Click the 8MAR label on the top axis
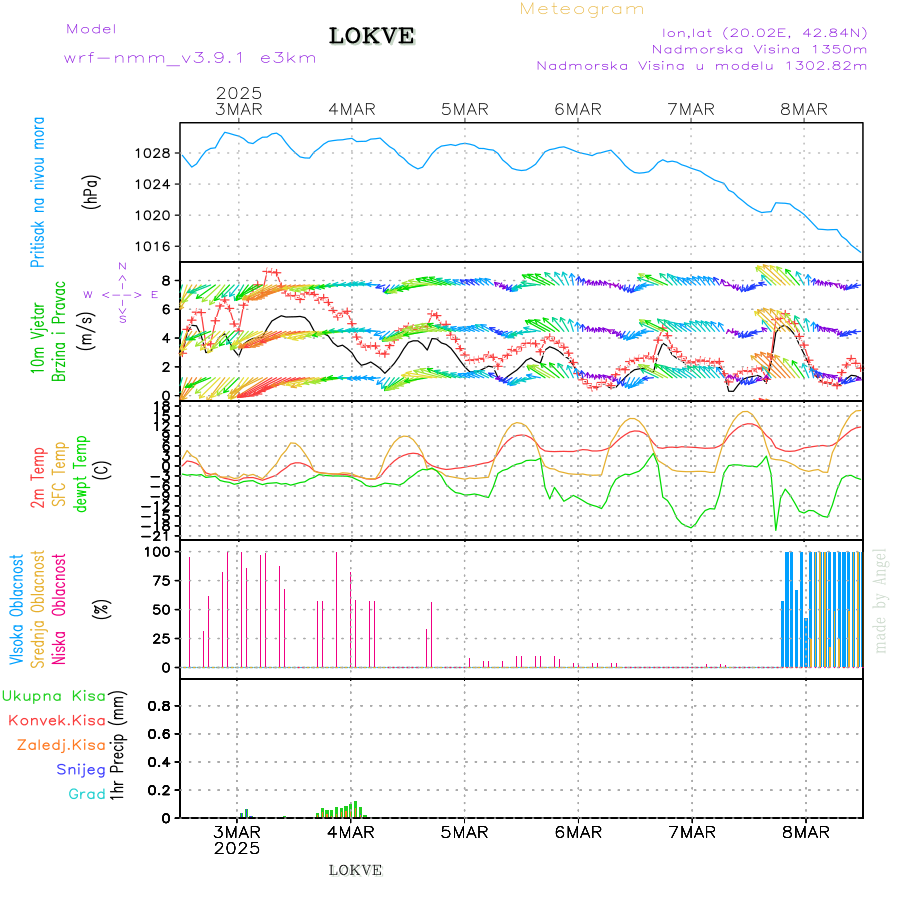This screenshot has width=900, height=900. 806,109
